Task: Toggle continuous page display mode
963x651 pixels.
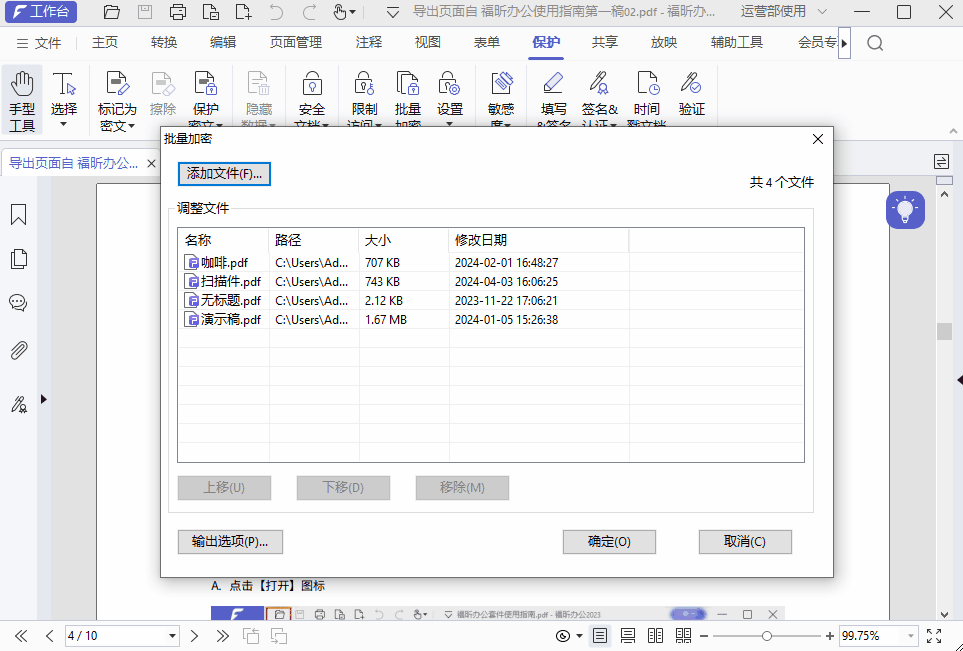Action: [628, 635]
